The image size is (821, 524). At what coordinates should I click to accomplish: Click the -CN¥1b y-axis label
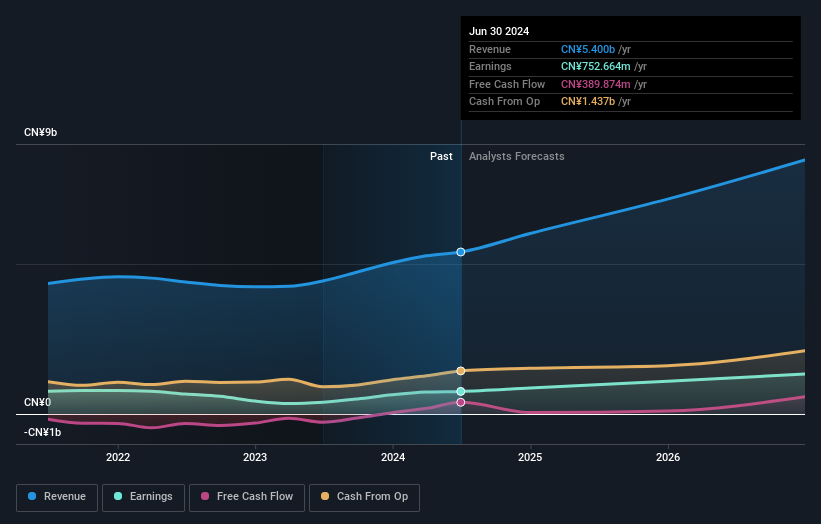[42, 432]
